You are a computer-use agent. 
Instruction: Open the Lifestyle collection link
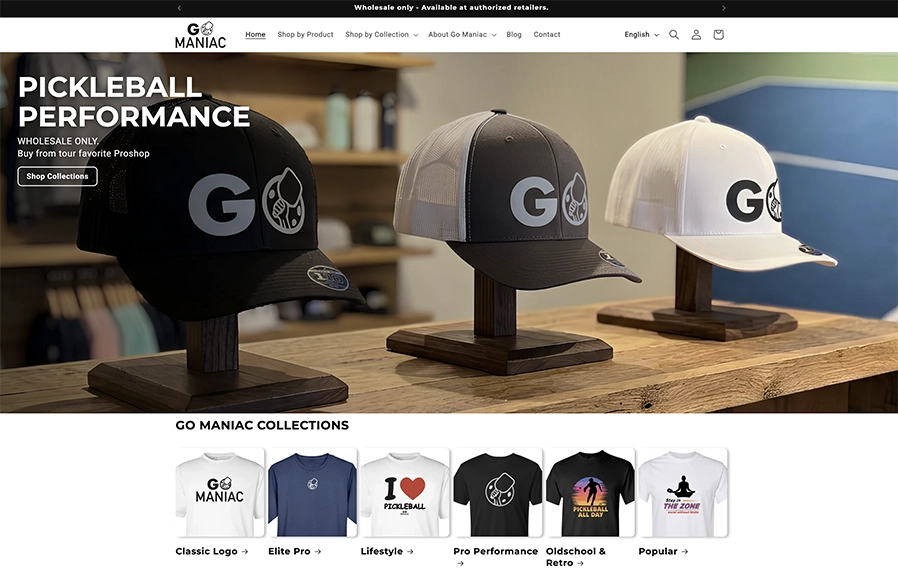point(387,551)
